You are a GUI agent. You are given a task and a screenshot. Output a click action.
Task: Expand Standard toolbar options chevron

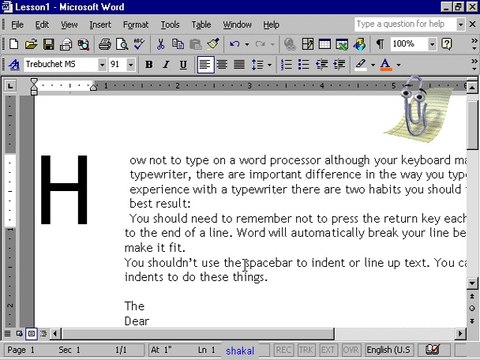coord(474,44)
